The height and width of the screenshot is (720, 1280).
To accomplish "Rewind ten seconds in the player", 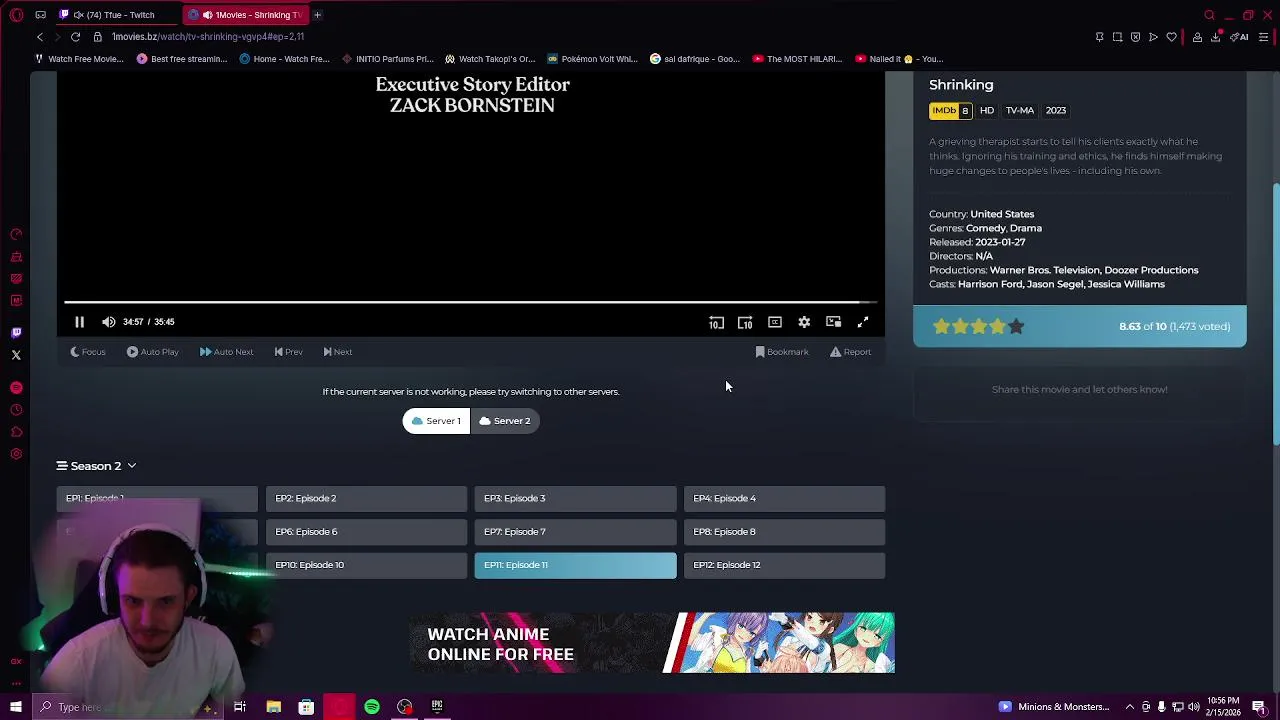I will click(716, 322).
